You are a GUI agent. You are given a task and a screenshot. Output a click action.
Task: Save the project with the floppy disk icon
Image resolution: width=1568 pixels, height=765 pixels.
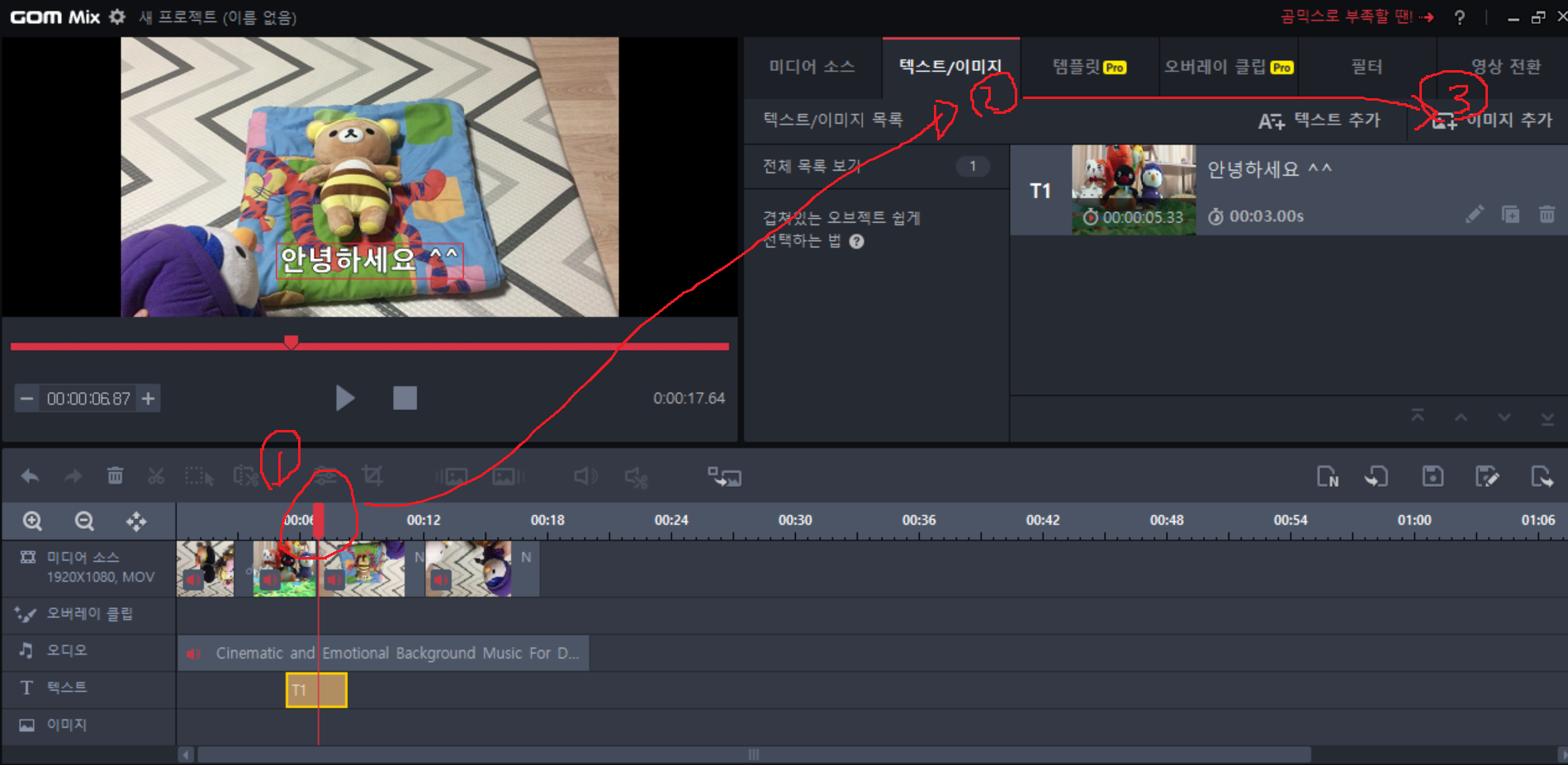click(x=1433, y=476)
